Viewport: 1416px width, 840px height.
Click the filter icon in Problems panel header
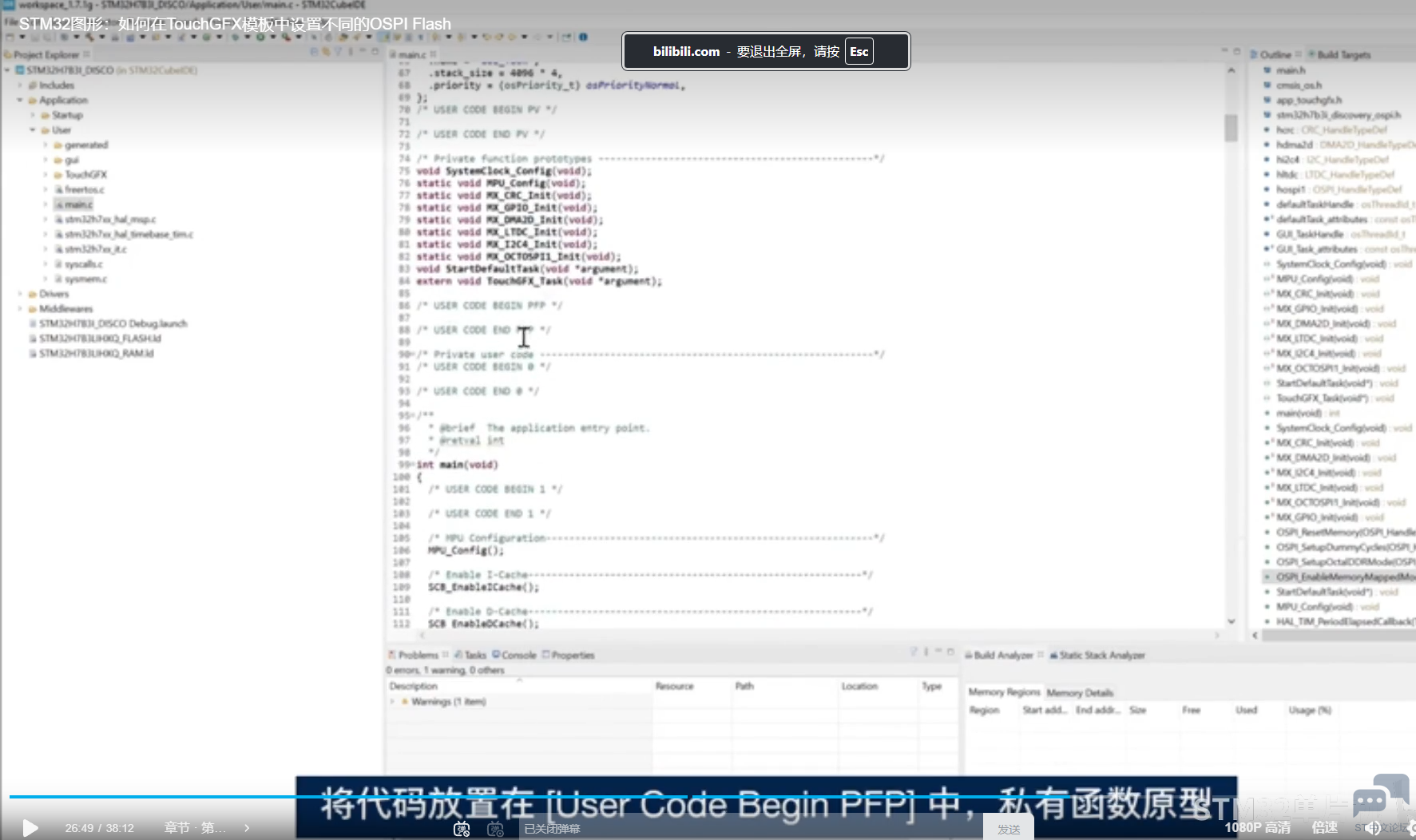[x=914, y=652]
